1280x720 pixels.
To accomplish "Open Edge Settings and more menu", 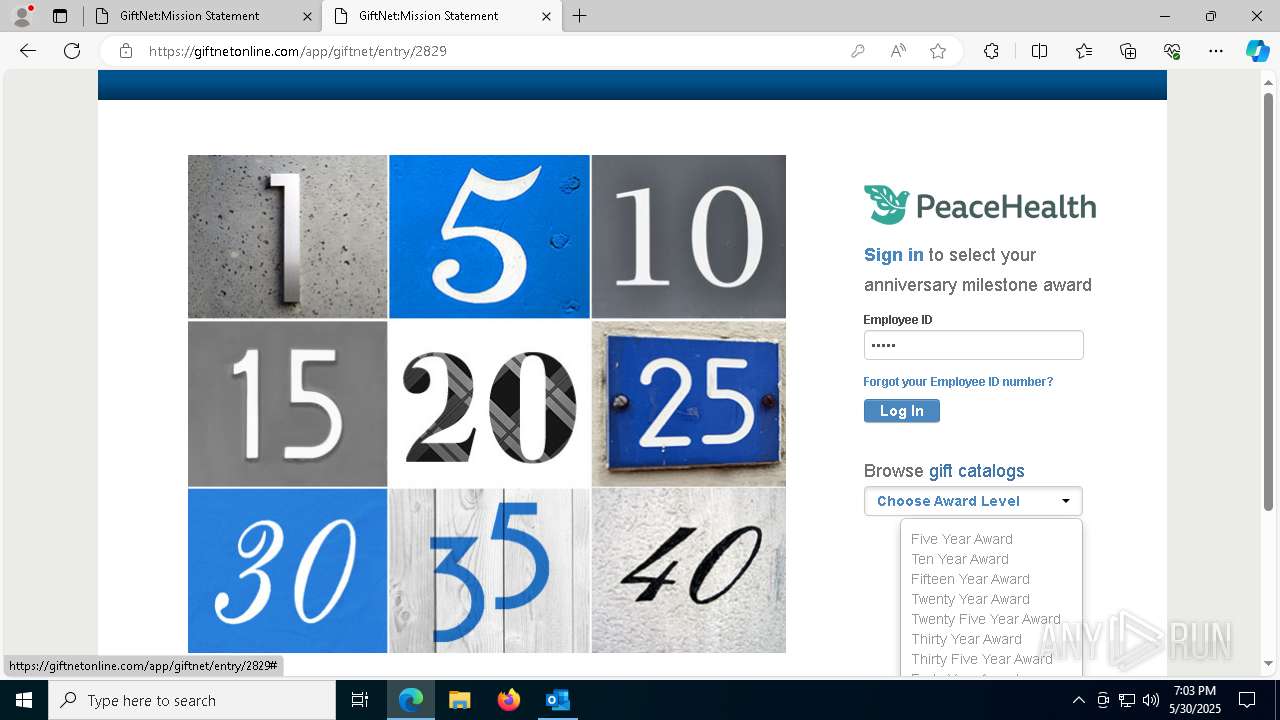I will [x=1216, y=51].
